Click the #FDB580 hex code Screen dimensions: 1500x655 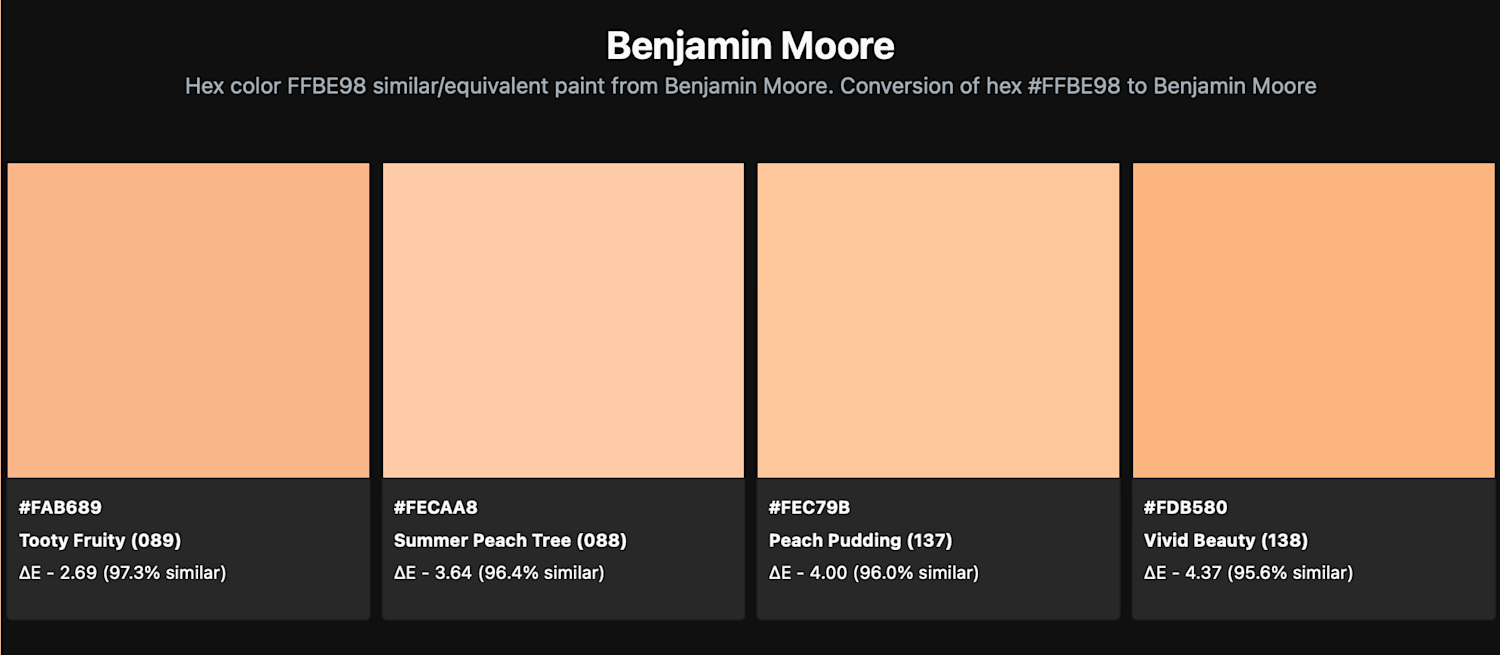click(x=1185, y=507)
